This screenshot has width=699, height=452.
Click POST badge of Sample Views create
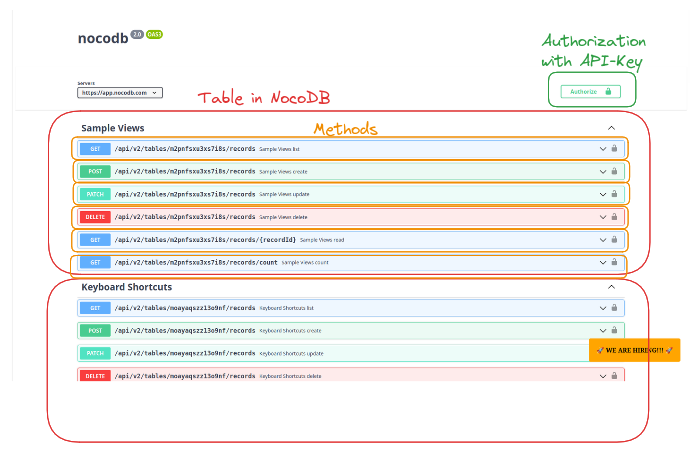(95, 172)
